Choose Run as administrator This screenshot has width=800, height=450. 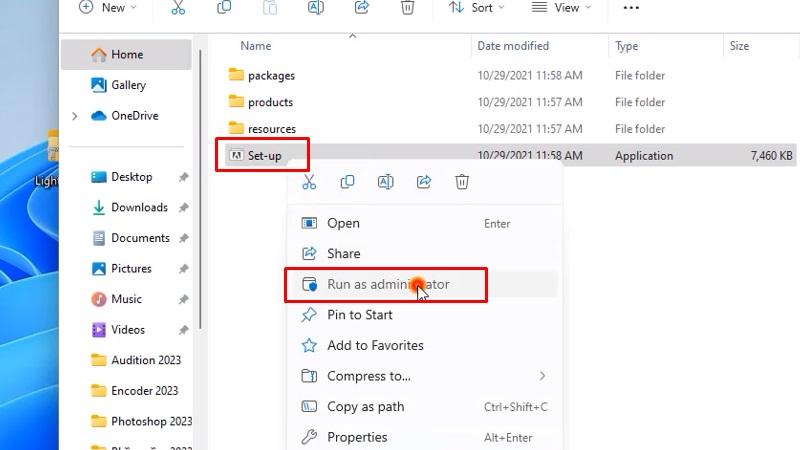pyautogui.click(x=424, y=284)
